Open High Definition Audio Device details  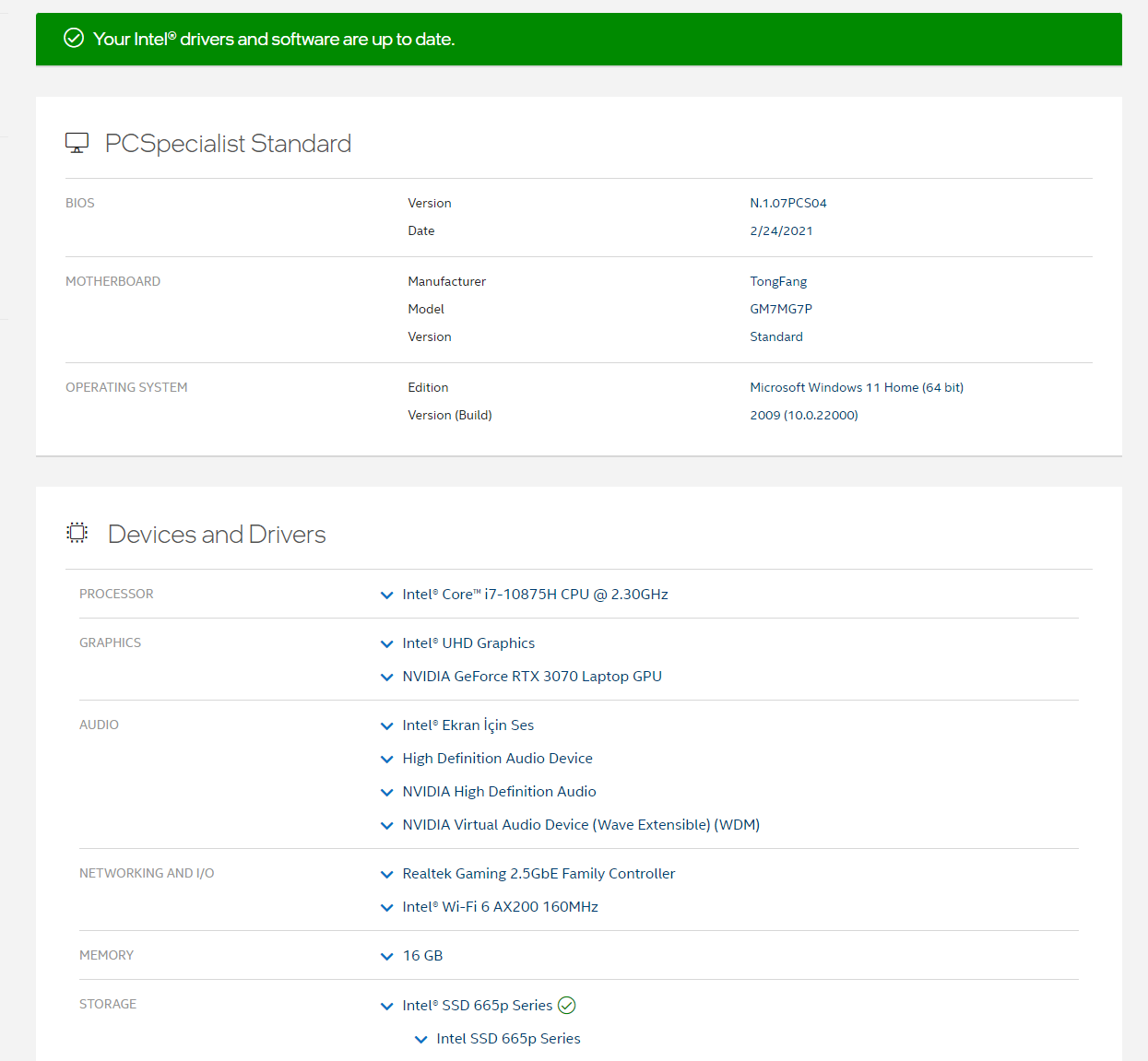[497, 759]
